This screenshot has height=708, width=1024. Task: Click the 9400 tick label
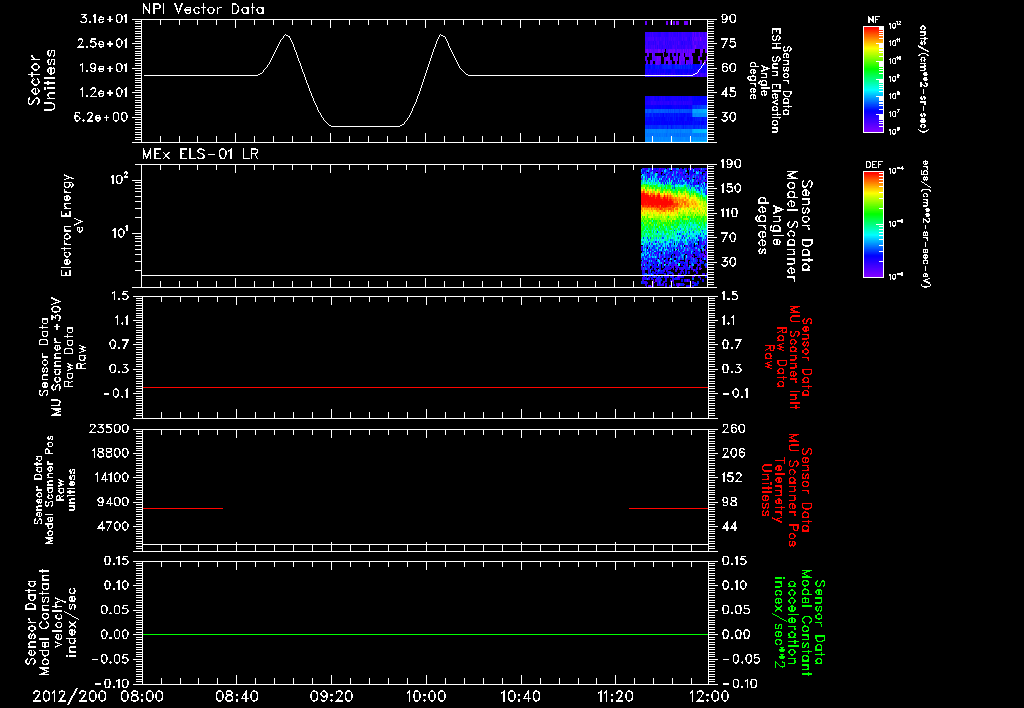coord(114,502)
